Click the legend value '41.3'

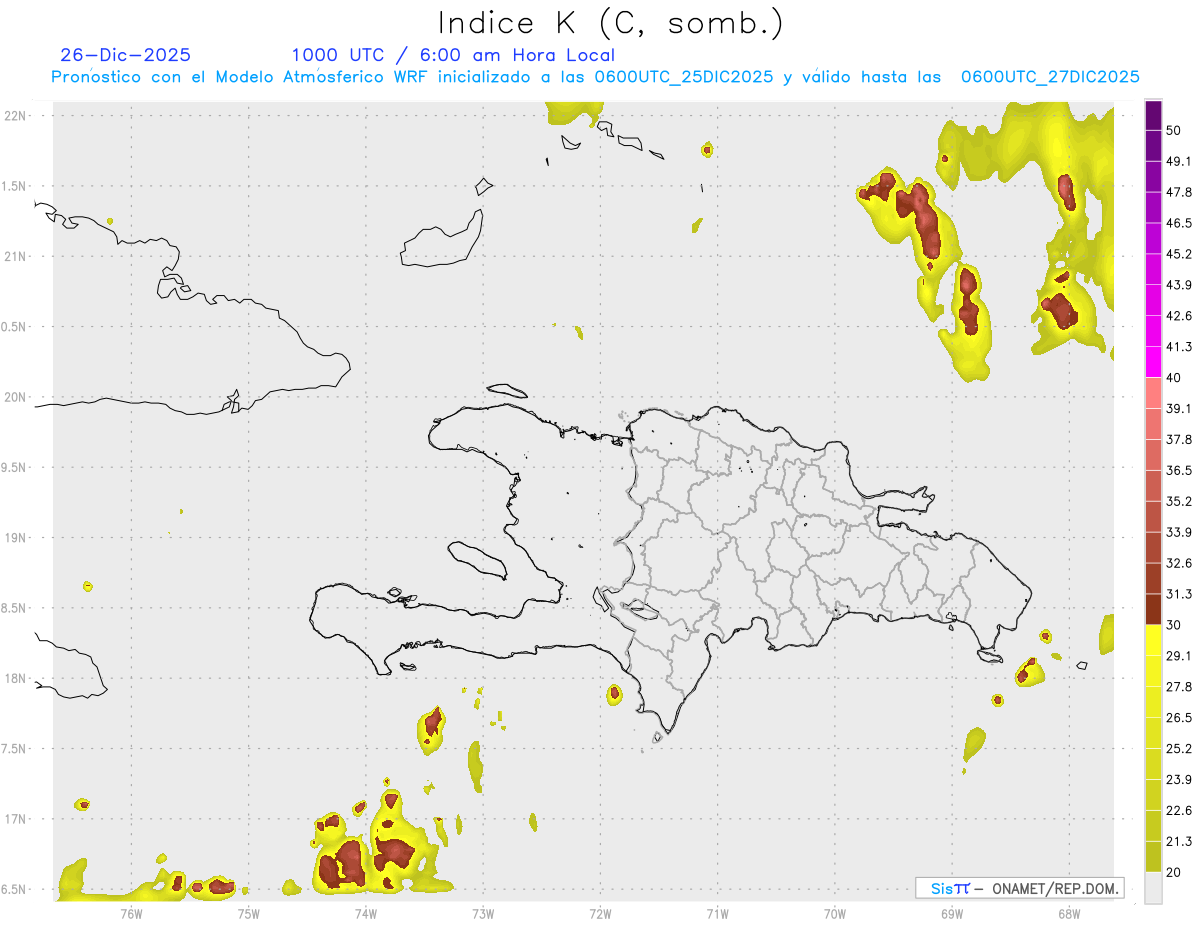tap(1179, 347)
